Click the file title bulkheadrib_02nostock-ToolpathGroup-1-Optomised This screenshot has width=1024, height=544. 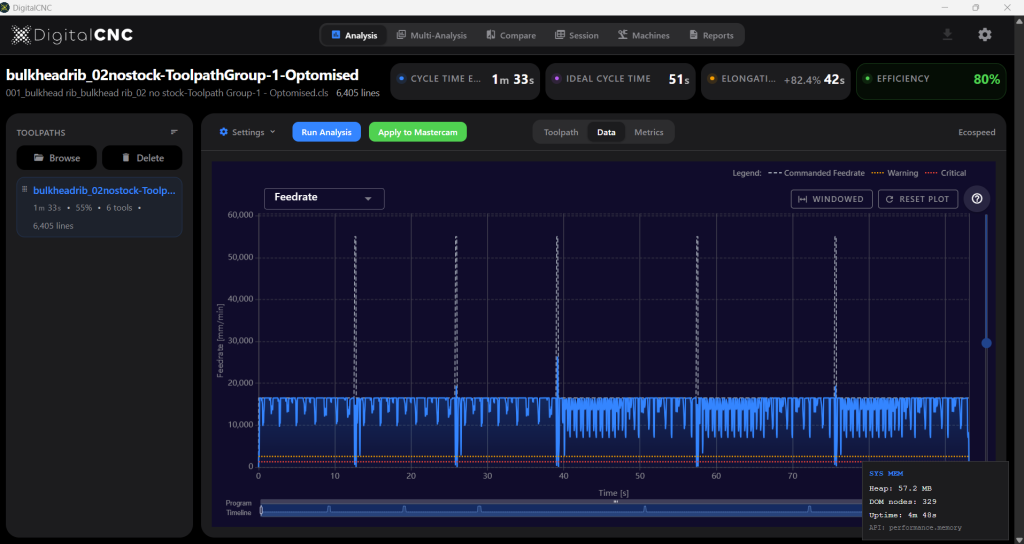(x=182, y=75)
